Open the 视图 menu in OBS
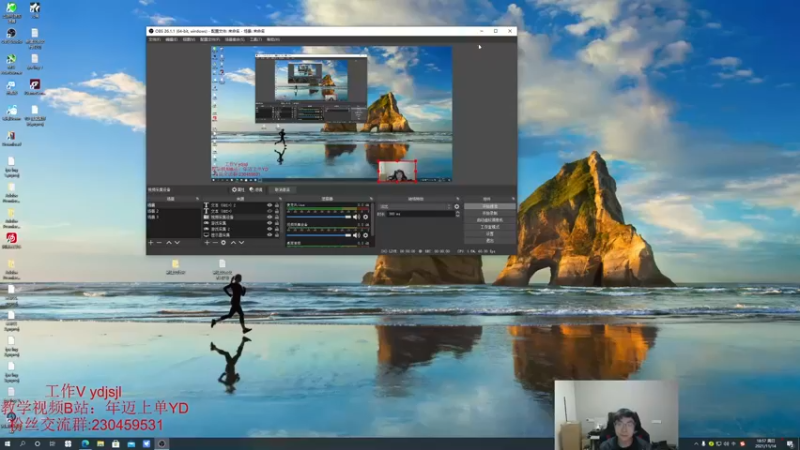 click(x=189, y=39)
